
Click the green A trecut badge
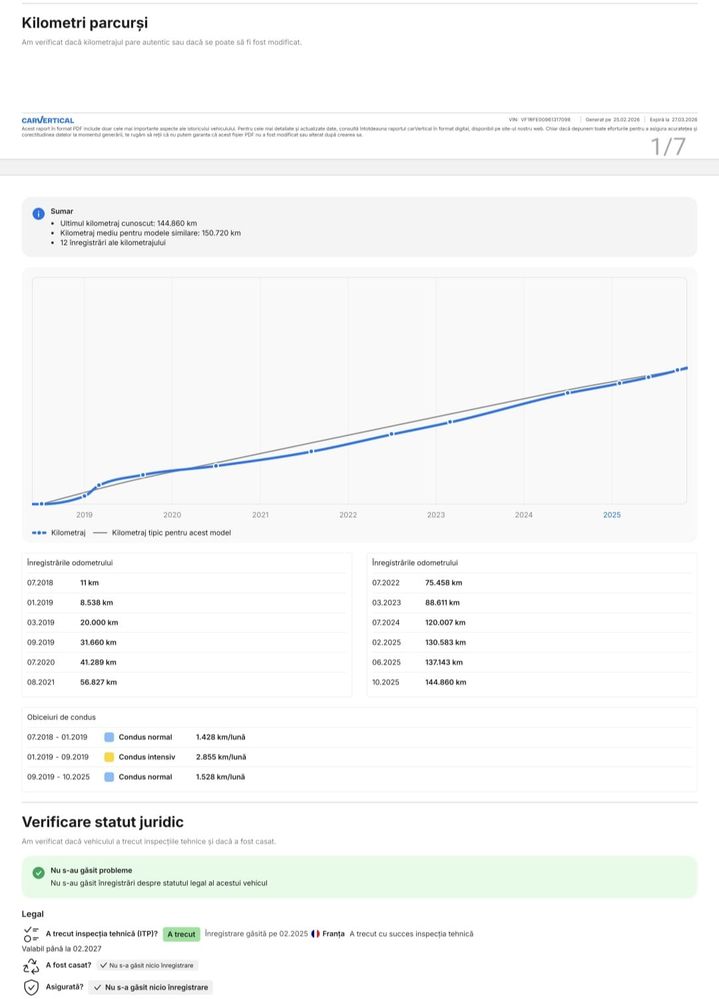pos(182,934)
